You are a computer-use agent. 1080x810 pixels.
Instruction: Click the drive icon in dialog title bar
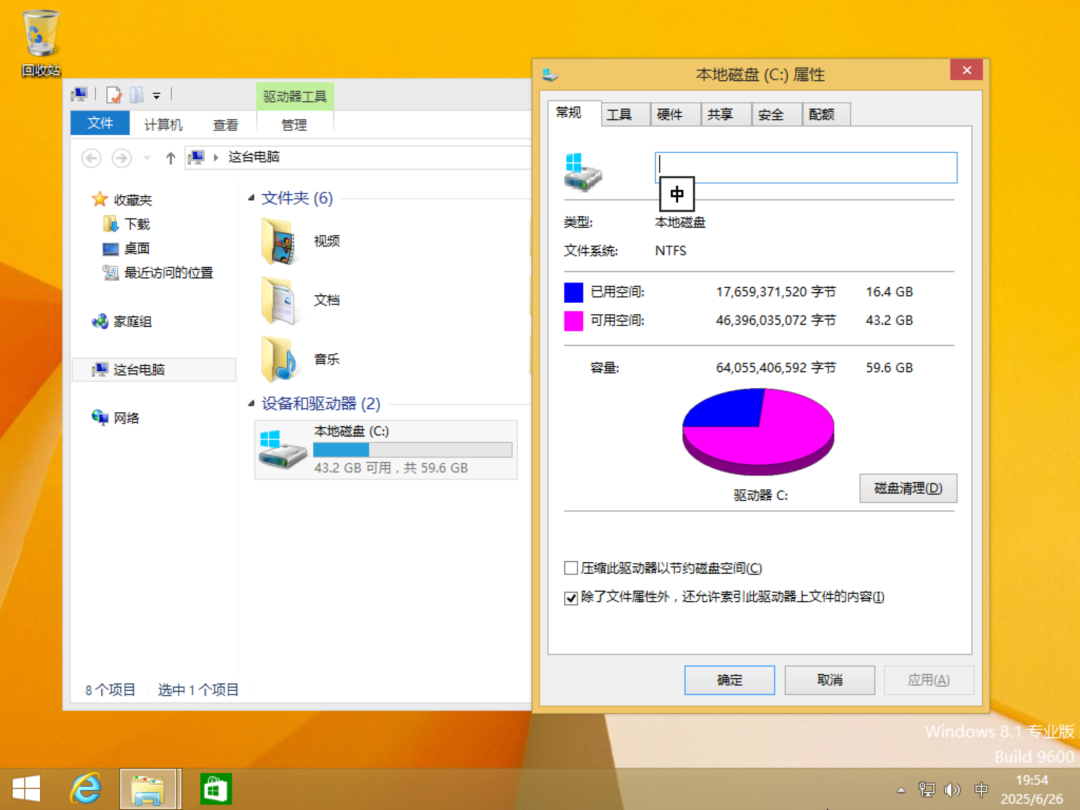click(x=550, y=74)
